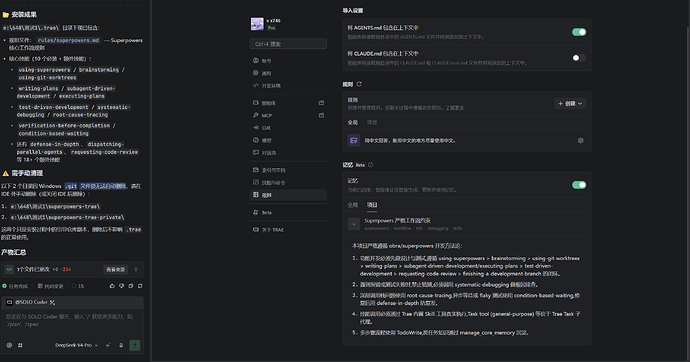Collapse the Superpowers memory entry
The width and height of the screenshot is (690, 362).
pos(353,224)
